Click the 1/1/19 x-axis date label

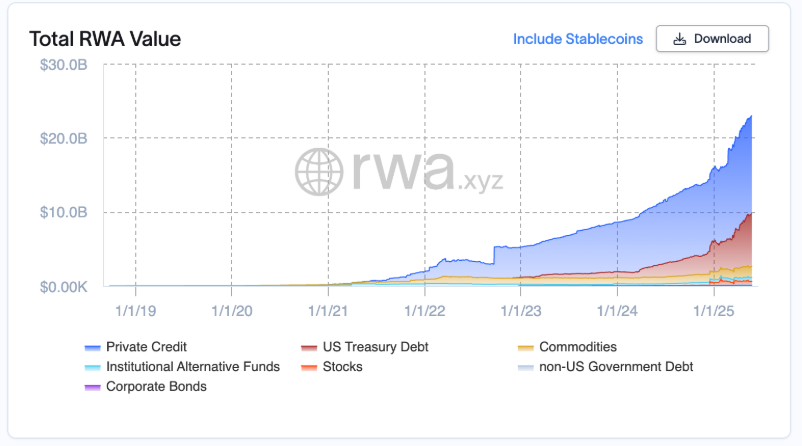tap(135, 312)
